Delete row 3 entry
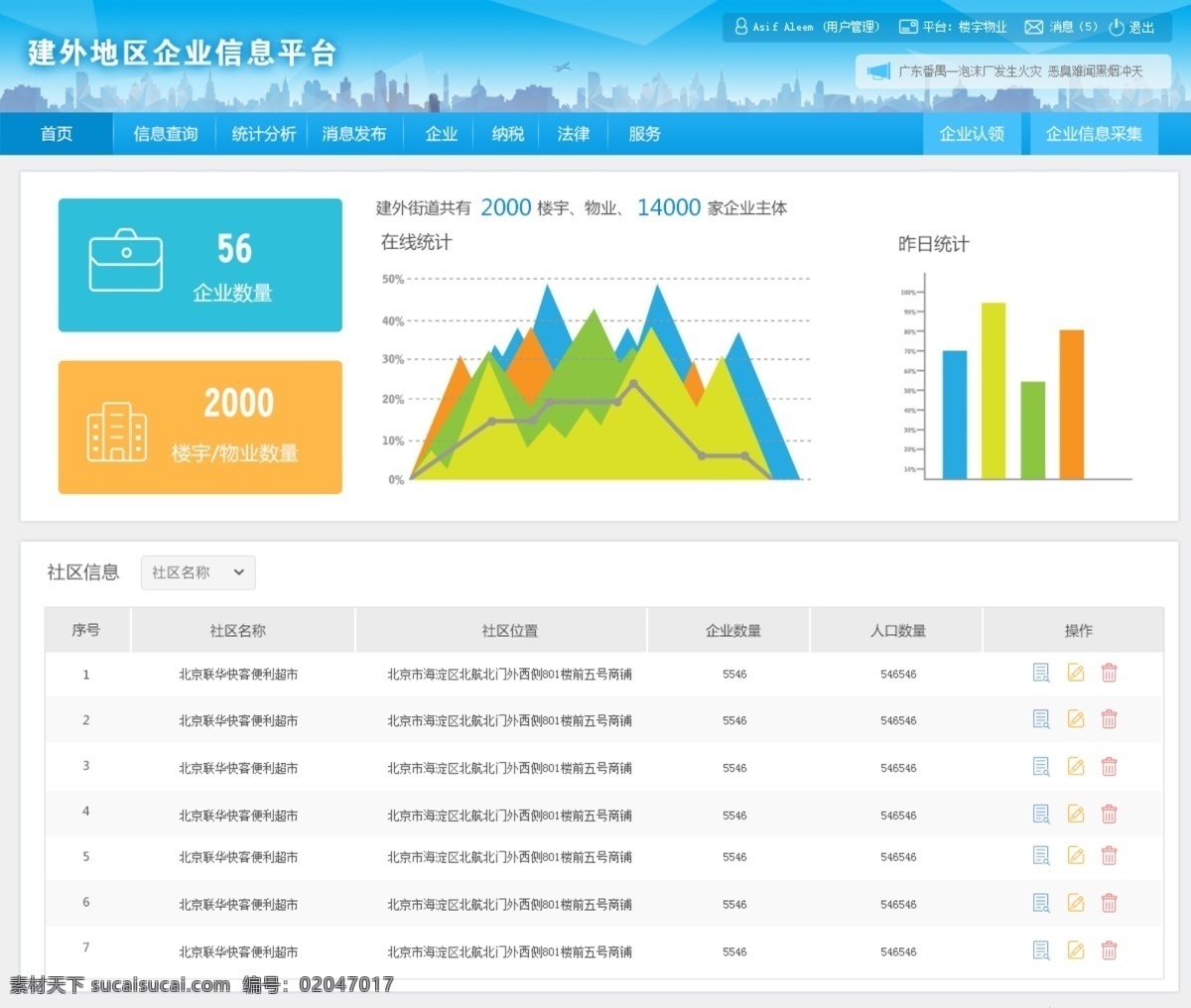The width and height of the screenshot is (1191, 1008). coord(1110,766)
